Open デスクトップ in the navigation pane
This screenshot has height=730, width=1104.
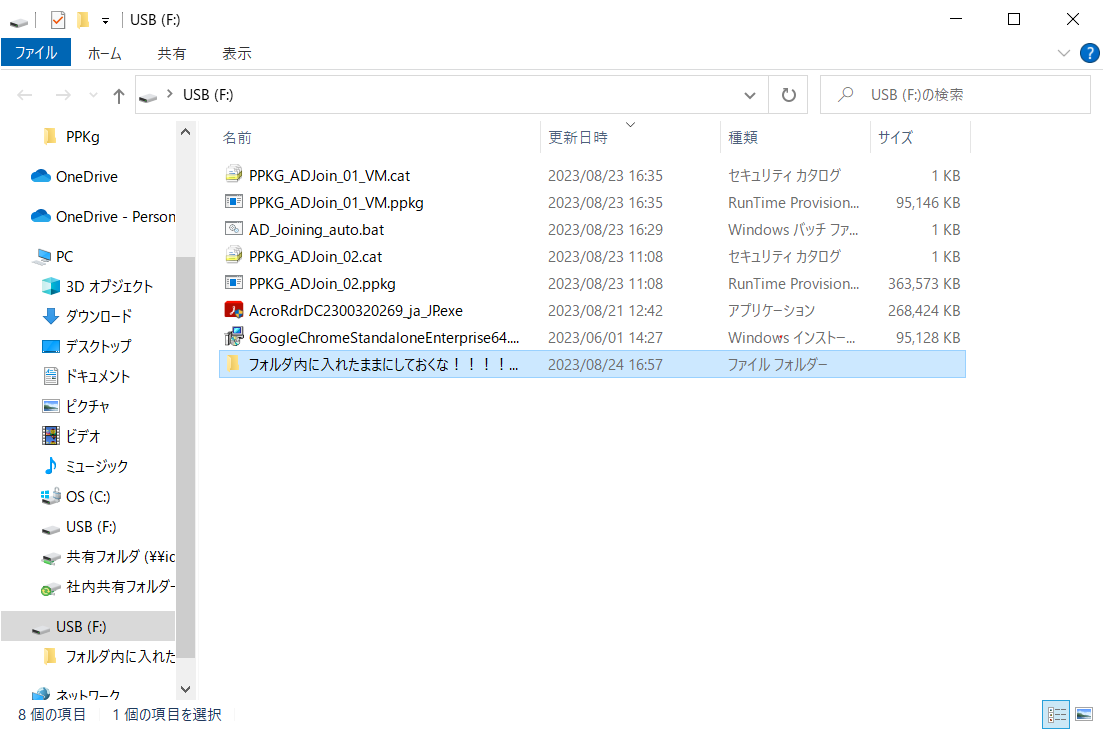(98, 346)
